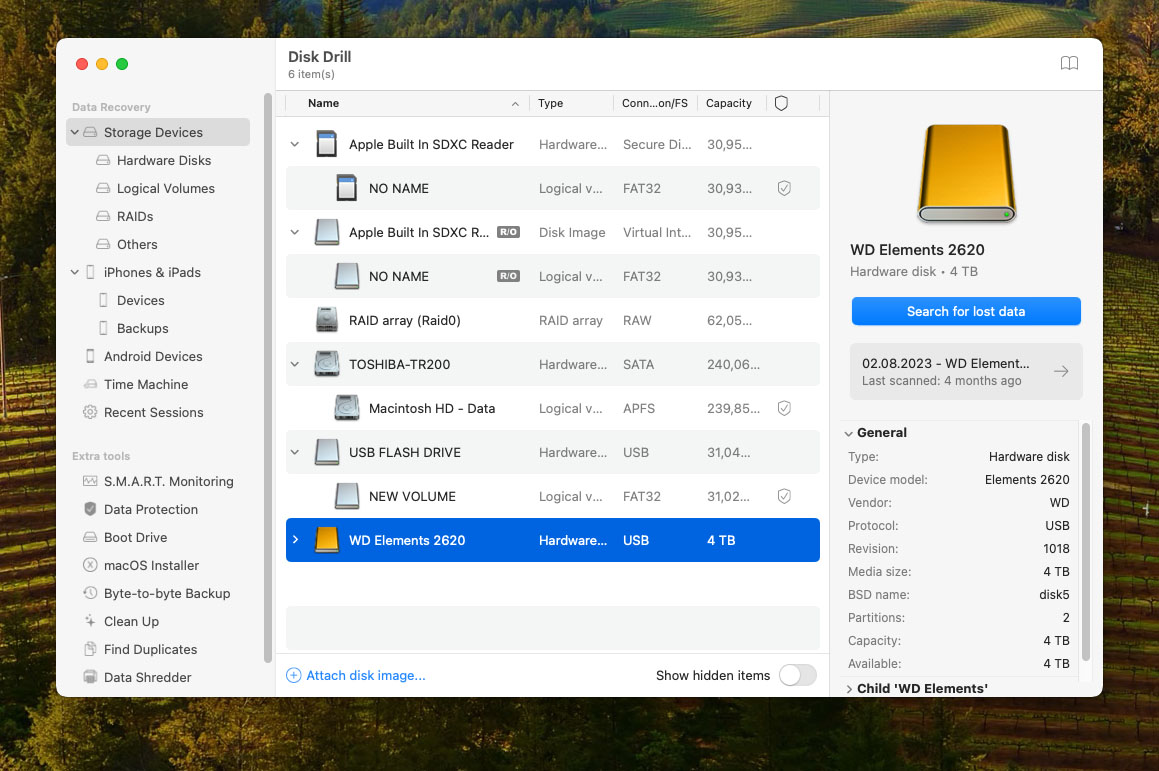The height and width of the screenshot is (771, 1159).
Task: Click the details panel vertical scrollbar
Action: [1086, 541]
